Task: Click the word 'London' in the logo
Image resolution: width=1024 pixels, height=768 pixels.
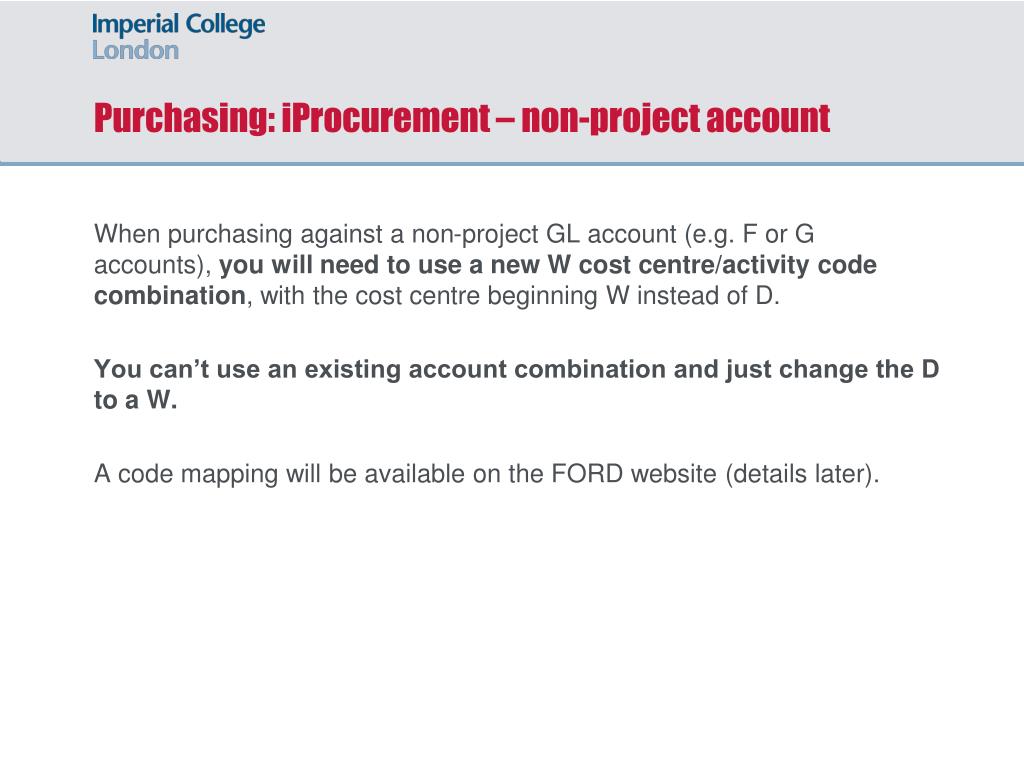Action: click(135, 50)
